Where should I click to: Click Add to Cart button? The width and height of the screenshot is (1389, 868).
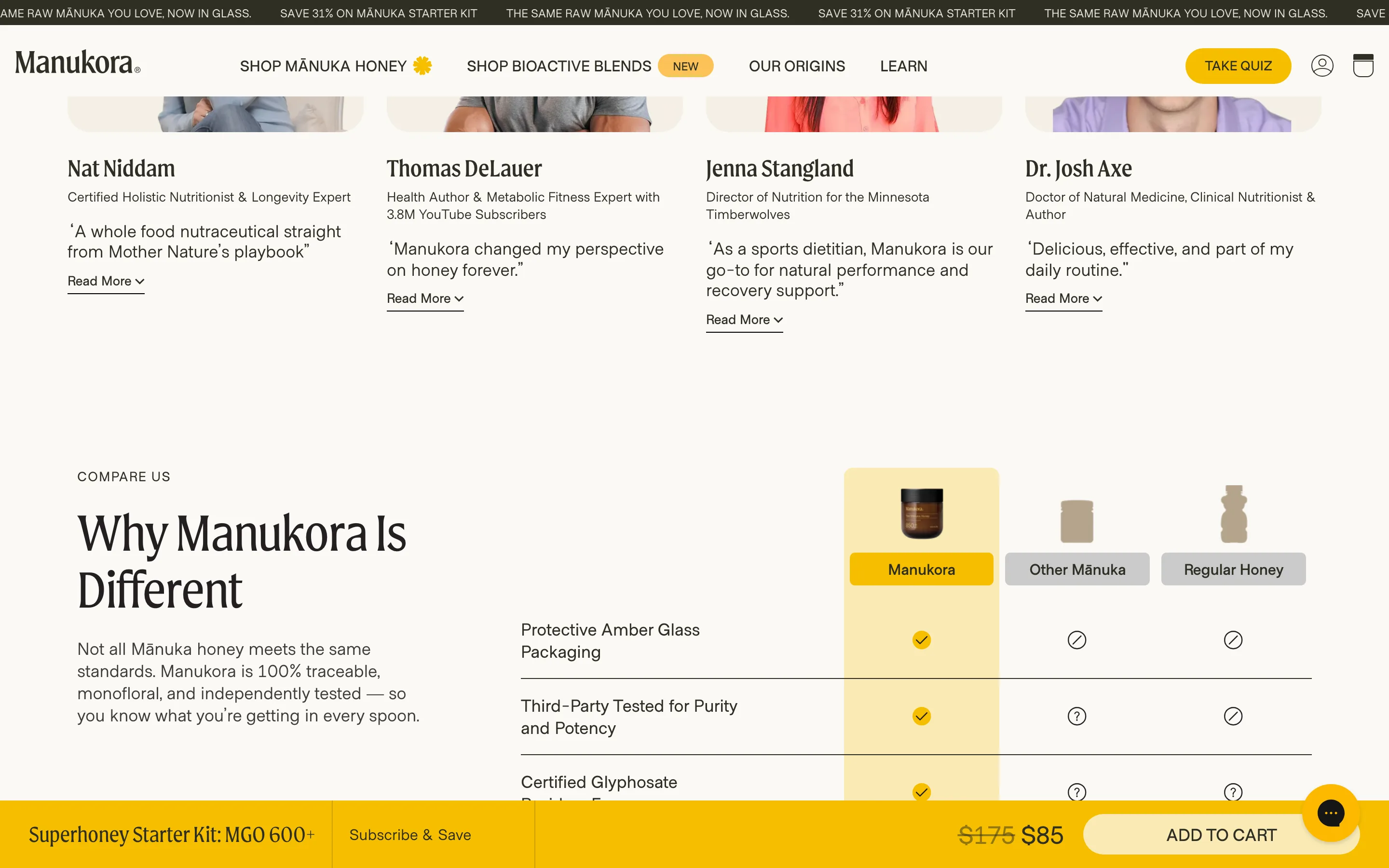[1221, 835]
